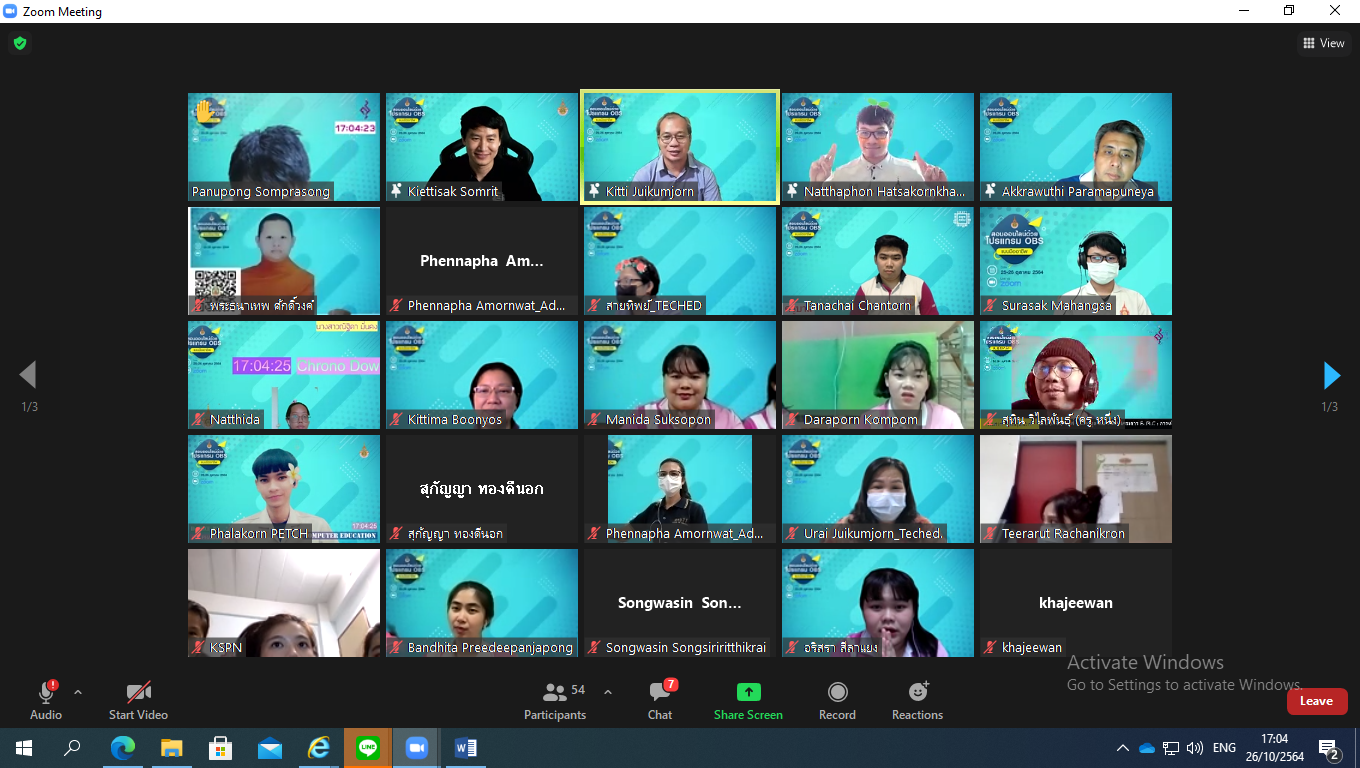The height and width of the screenshot is (768, 1360).
Task: Switch the ENG input language
Action: coord(1224,747)
